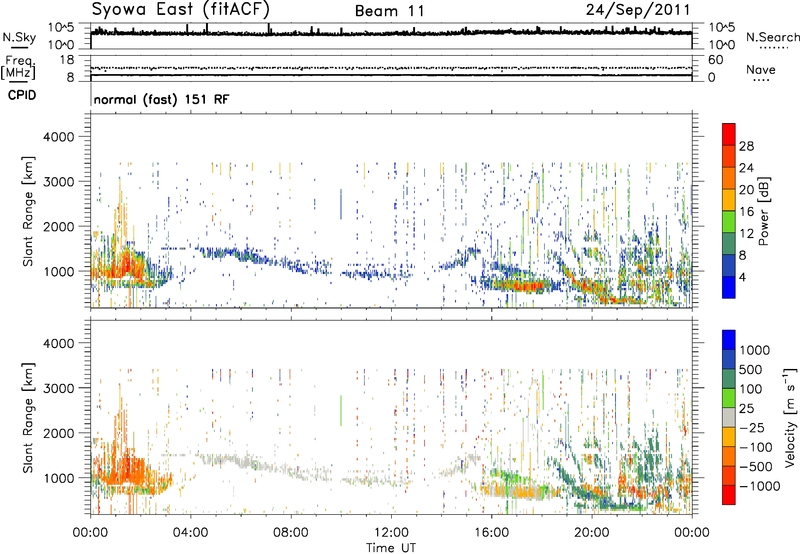Click 'Slant Range [km]' label of power panel

pyautogui.click(x=28, y=211)
